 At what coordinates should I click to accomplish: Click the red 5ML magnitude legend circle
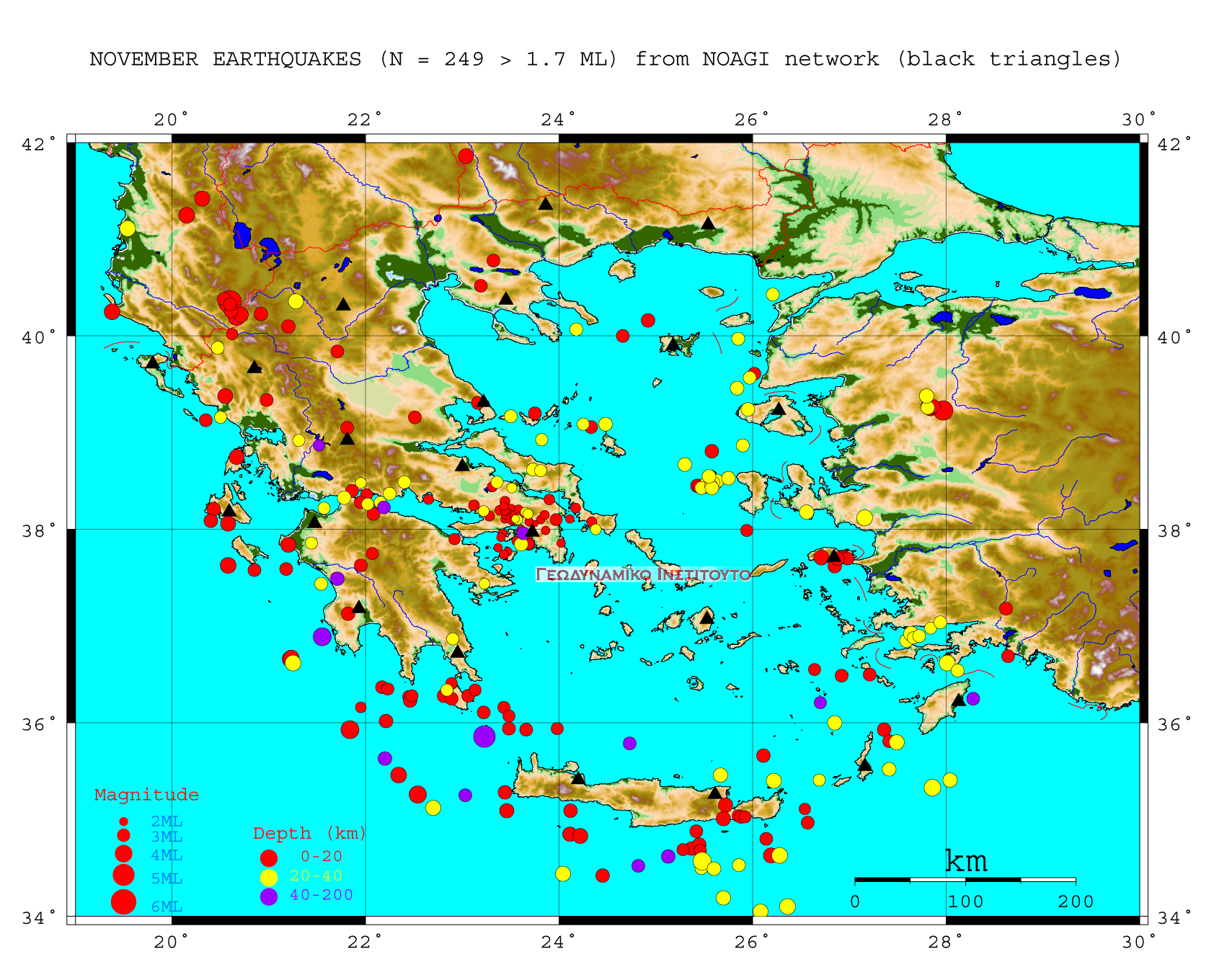(x=123, y=876)
